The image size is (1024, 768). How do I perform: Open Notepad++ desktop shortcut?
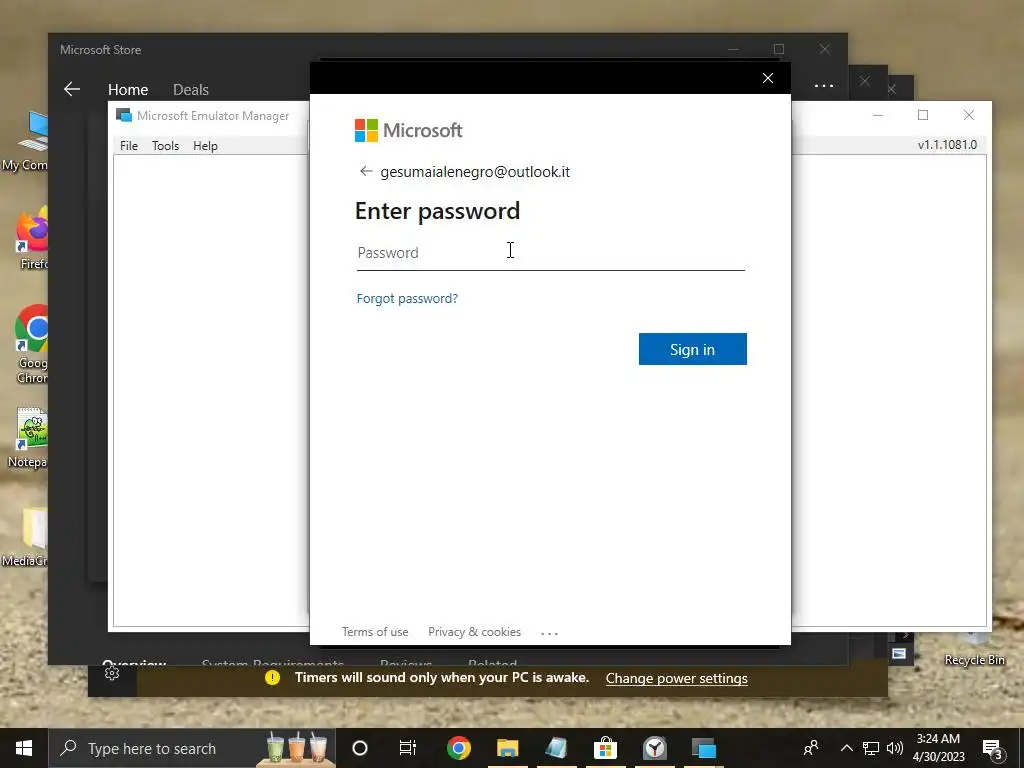point(27,438)
